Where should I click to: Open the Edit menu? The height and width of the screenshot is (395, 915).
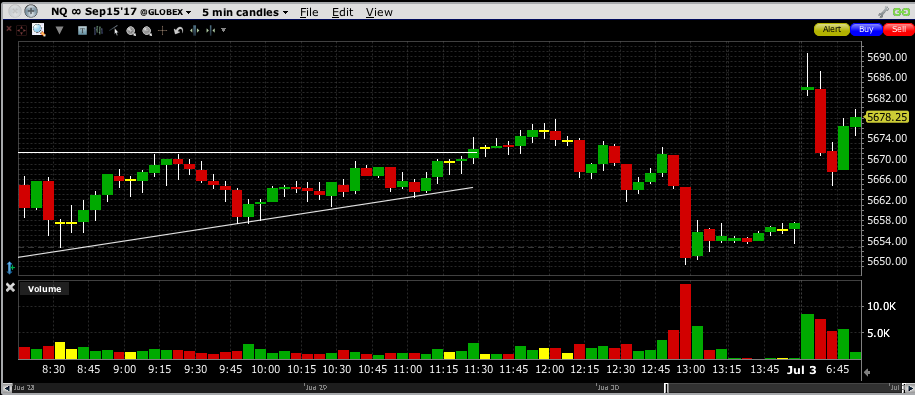click(x=343, y=12)
